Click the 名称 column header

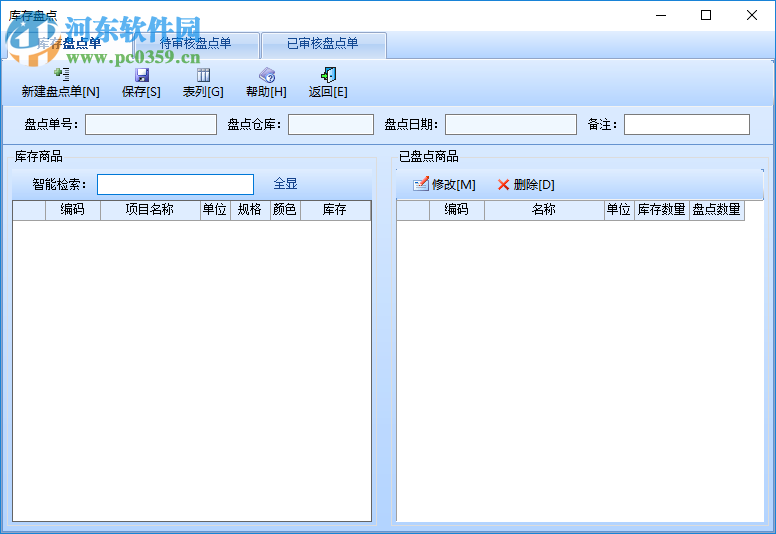(544, 210)
